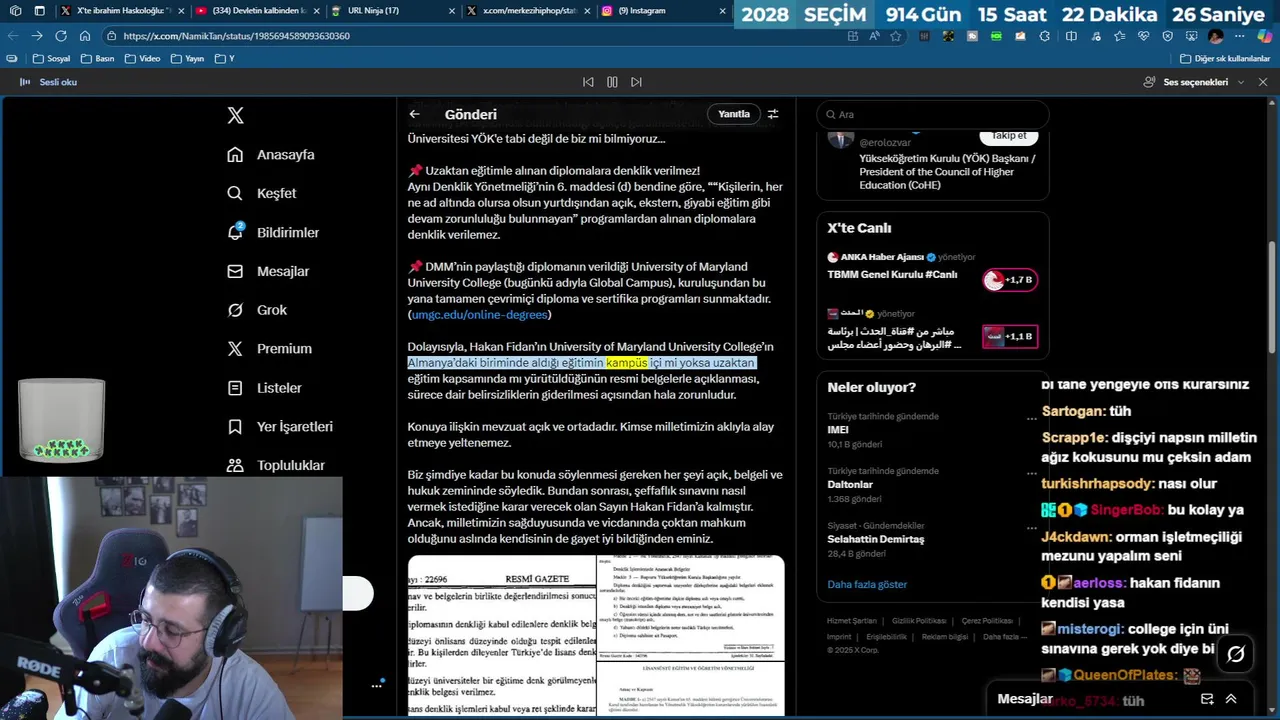Open Keşfet explore page
1280x720 pixels.
(262, 193)
